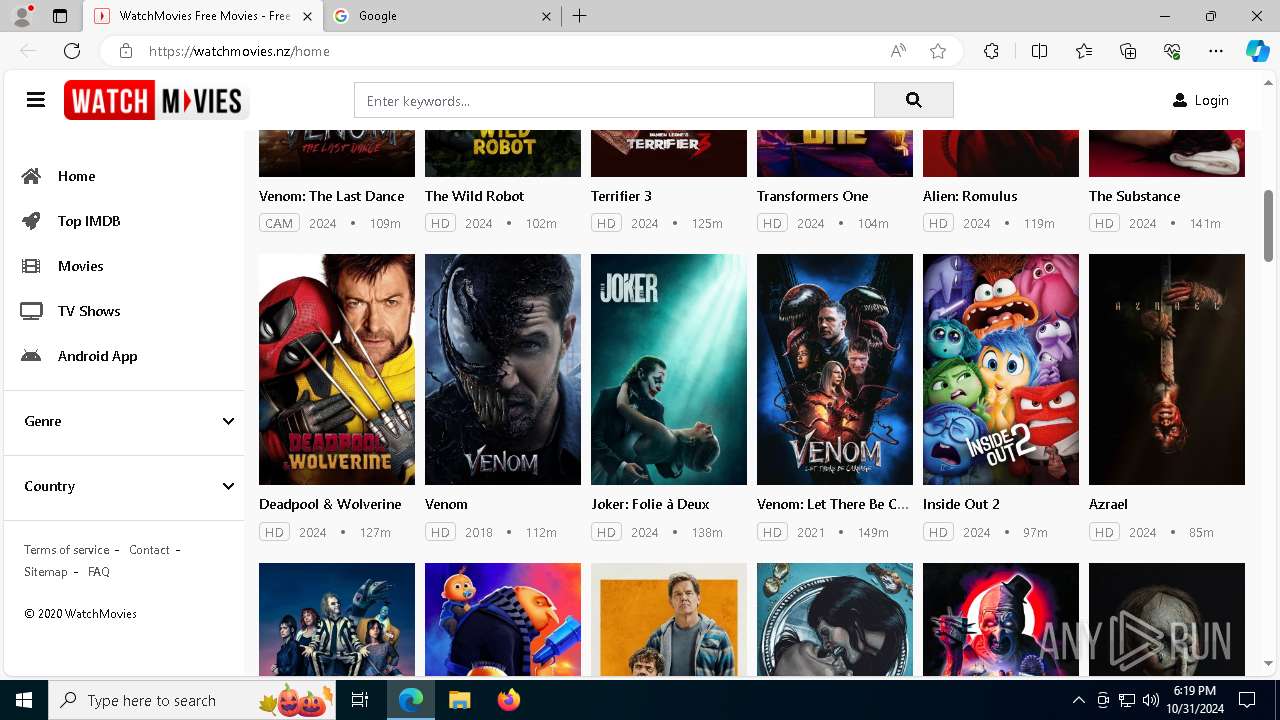Open a new browser tab
The image size is (1280, 720).
point(580,16)
